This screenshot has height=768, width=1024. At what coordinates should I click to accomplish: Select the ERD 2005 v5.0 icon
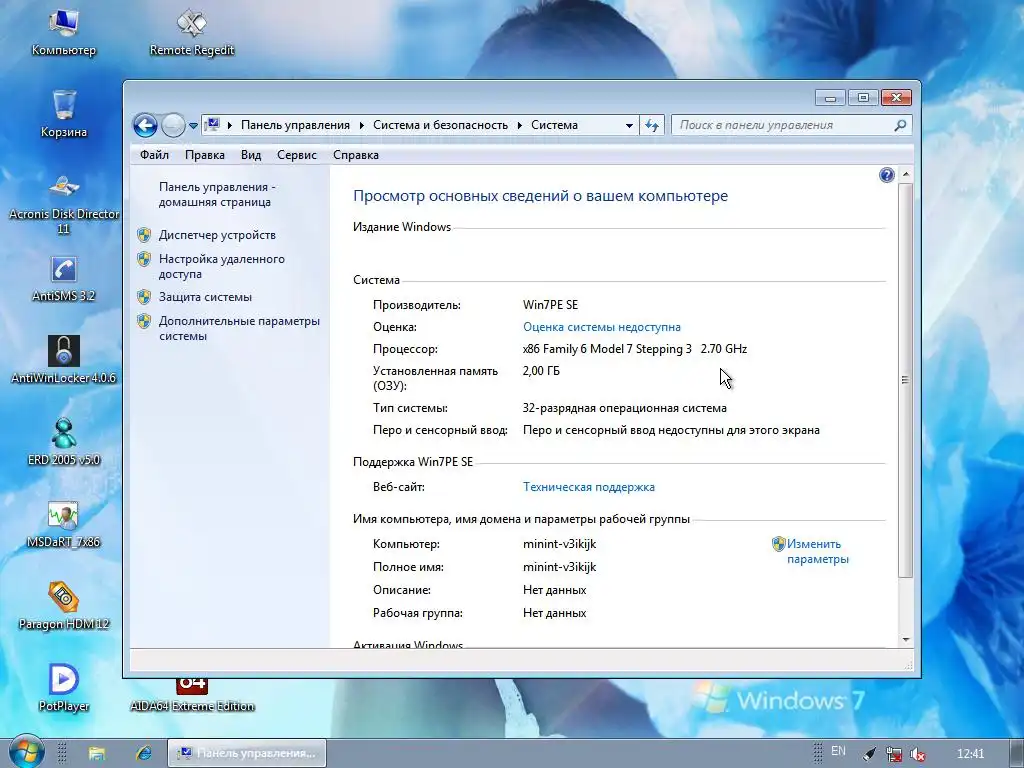[63, 442]
